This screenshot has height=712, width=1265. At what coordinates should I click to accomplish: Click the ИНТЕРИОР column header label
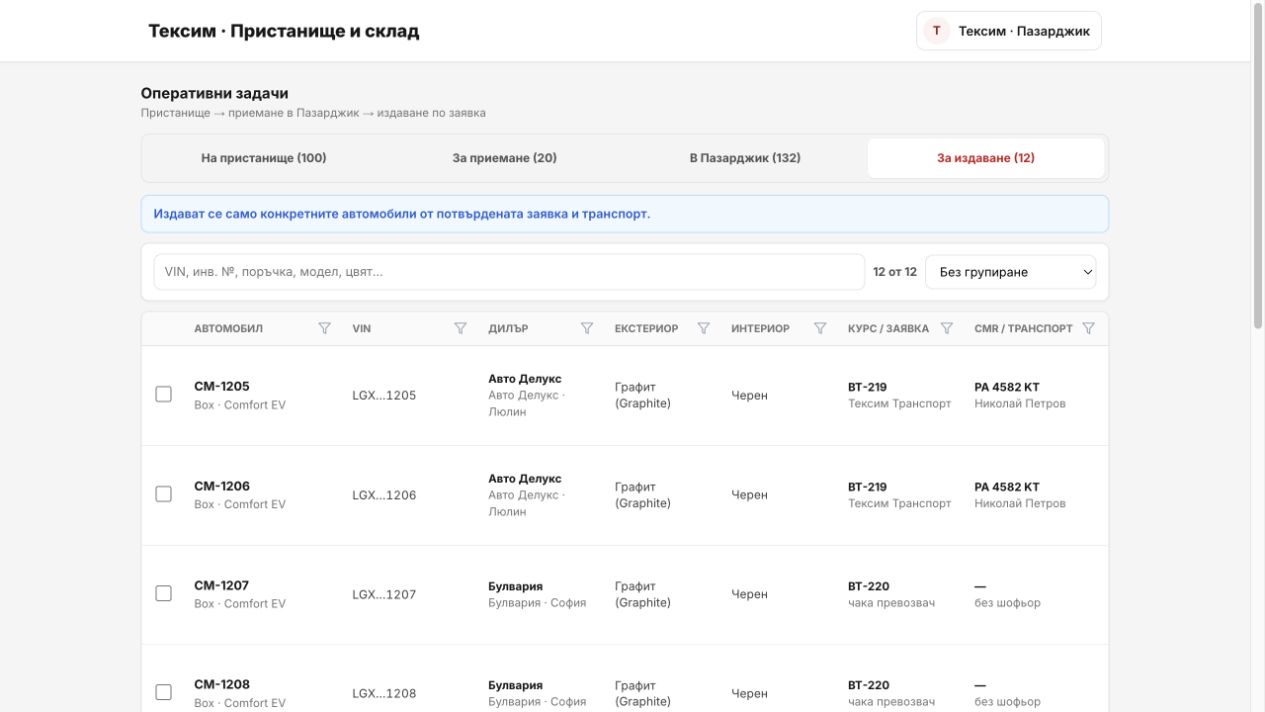(760, 328)
